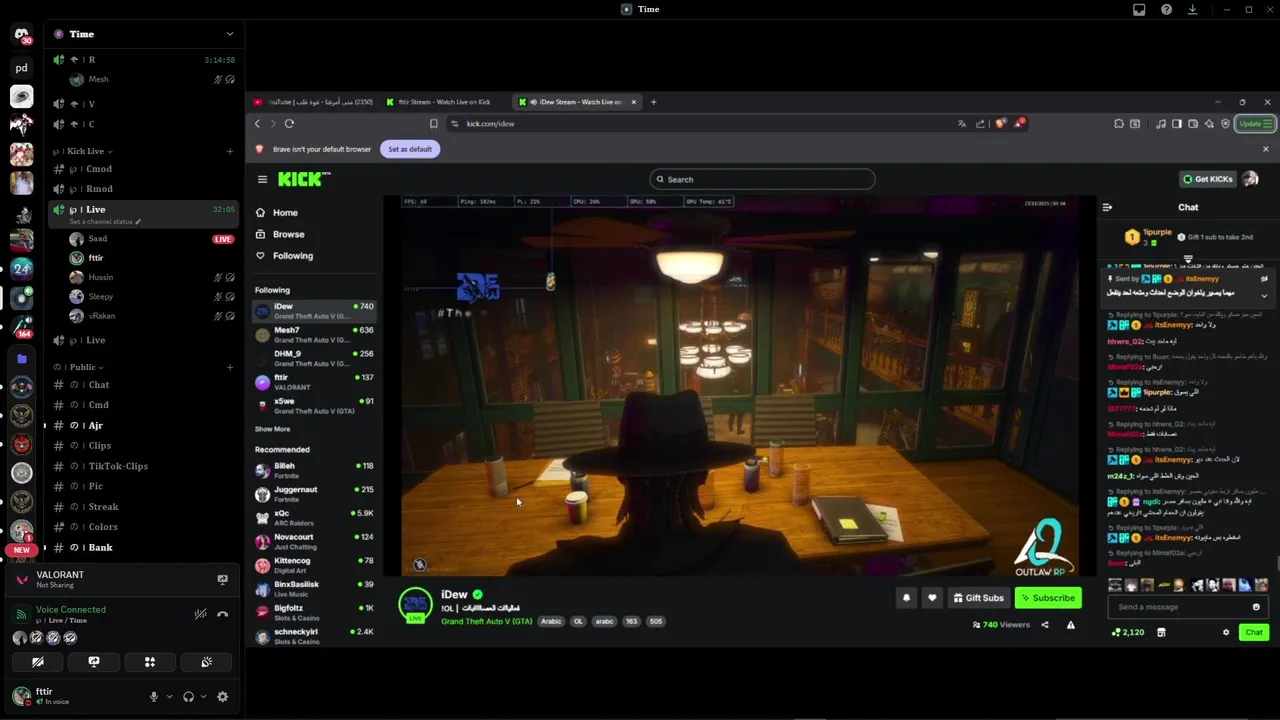Search Kick using the search box
This screenshot has height=720, width=1280.
(762, 180)
